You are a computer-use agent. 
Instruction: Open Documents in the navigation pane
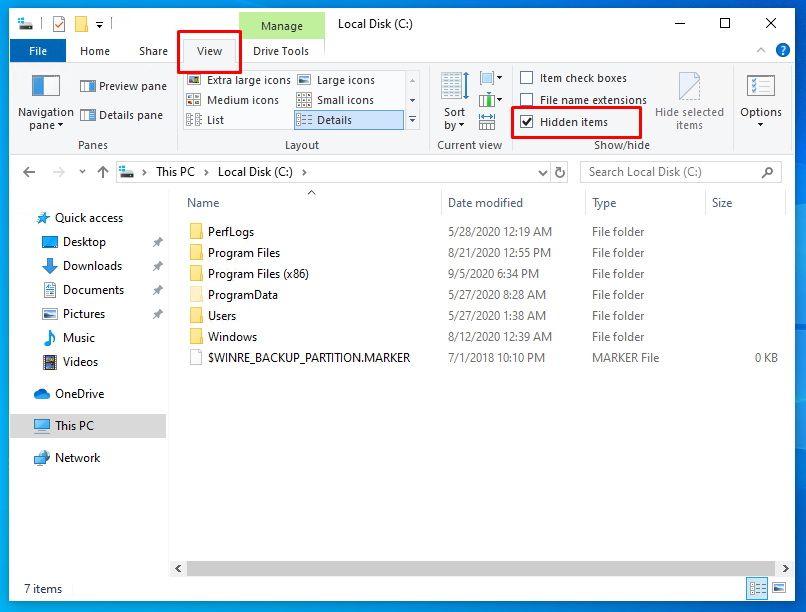coord(94,290)
